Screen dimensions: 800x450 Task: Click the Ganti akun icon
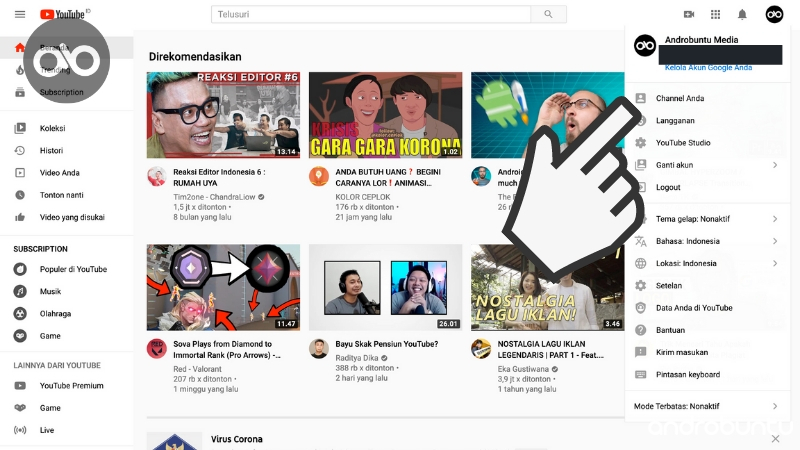640,165
